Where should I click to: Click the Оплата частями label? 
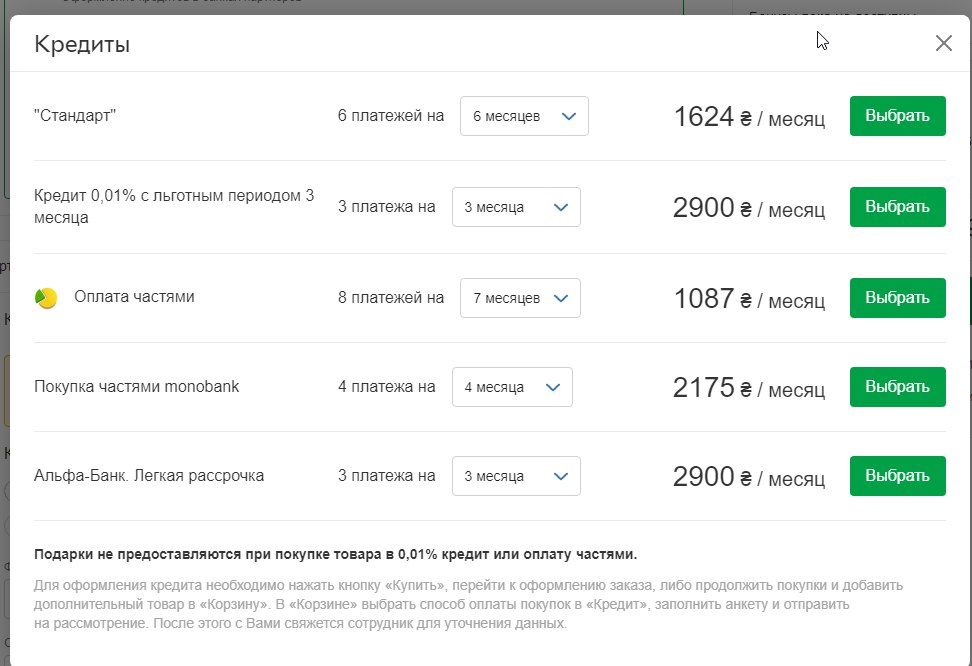click(x=135, y=297)
